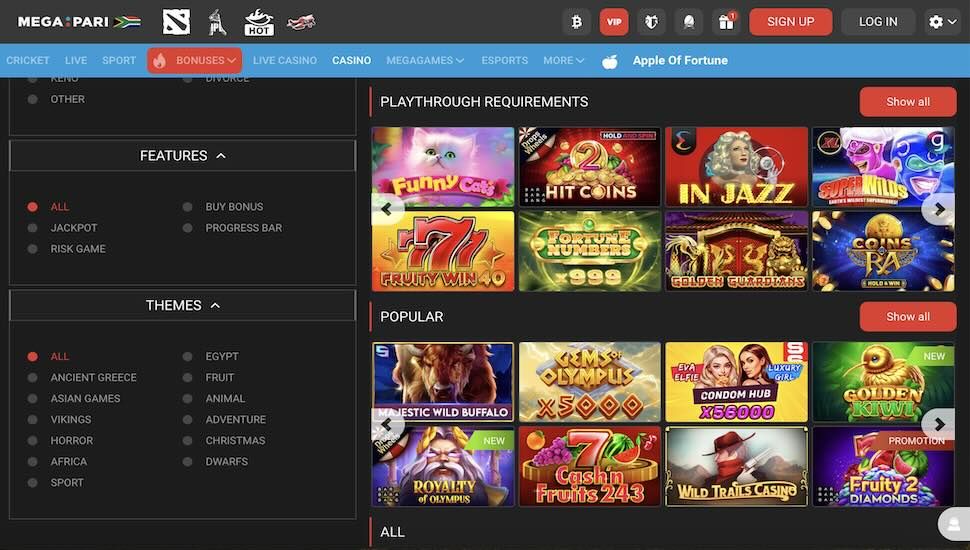
Task: Expand the More menu
Action: pos(564,61)
